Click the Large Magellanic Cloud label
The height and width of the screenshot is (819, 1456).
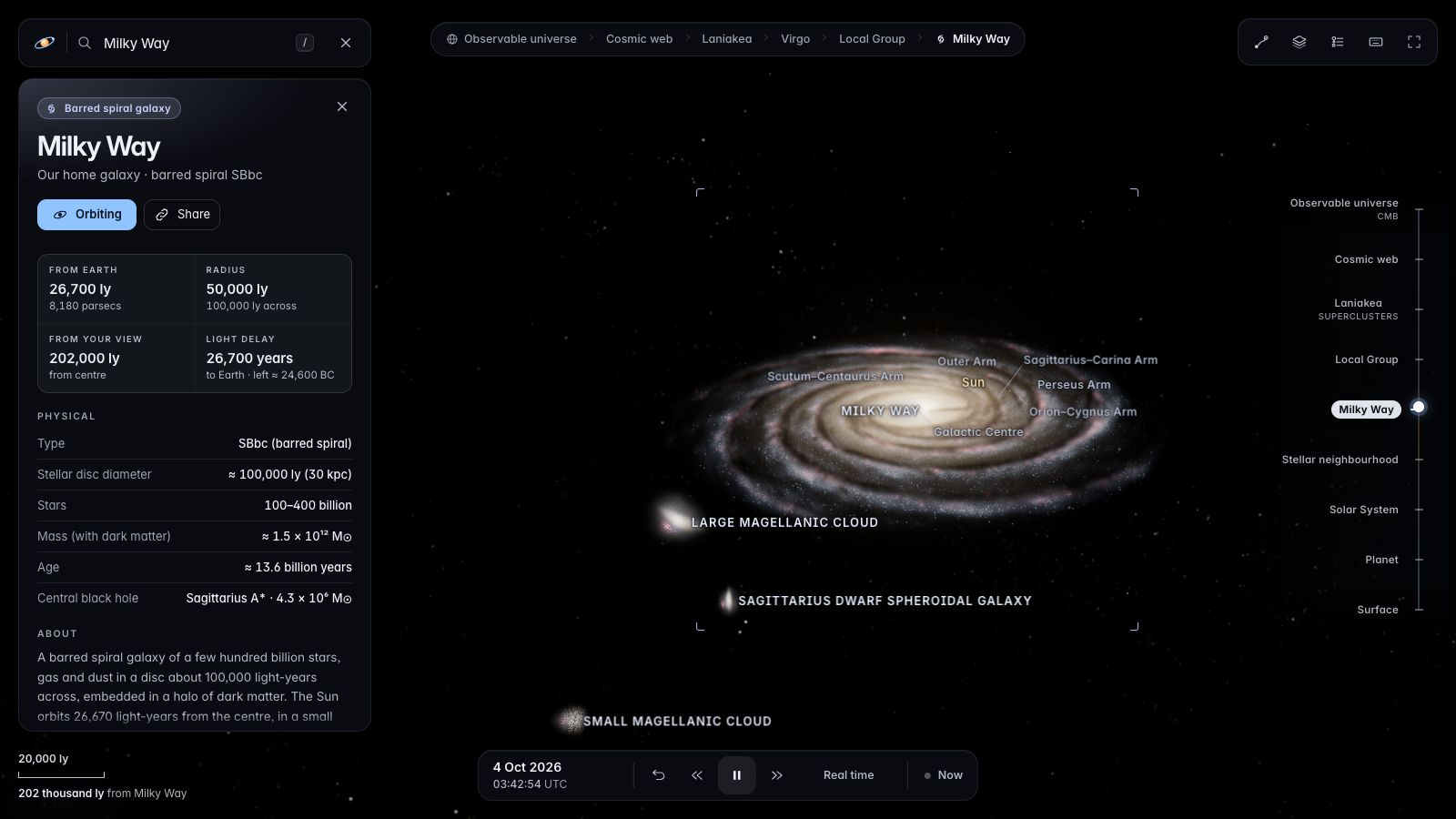click(784, 522)
